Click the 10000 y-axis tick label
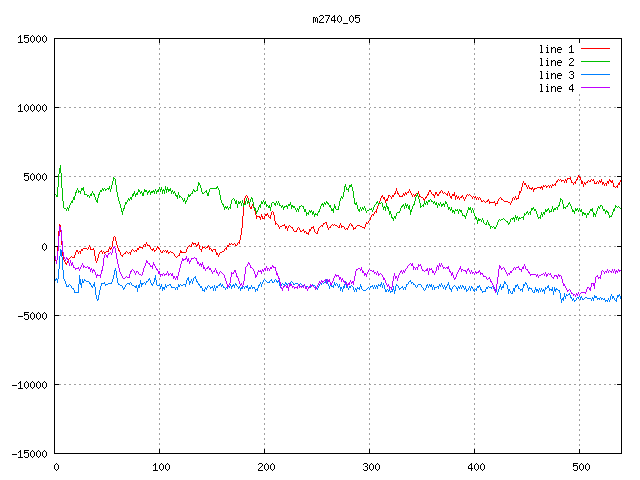640x480 pixels. point(32,108)
